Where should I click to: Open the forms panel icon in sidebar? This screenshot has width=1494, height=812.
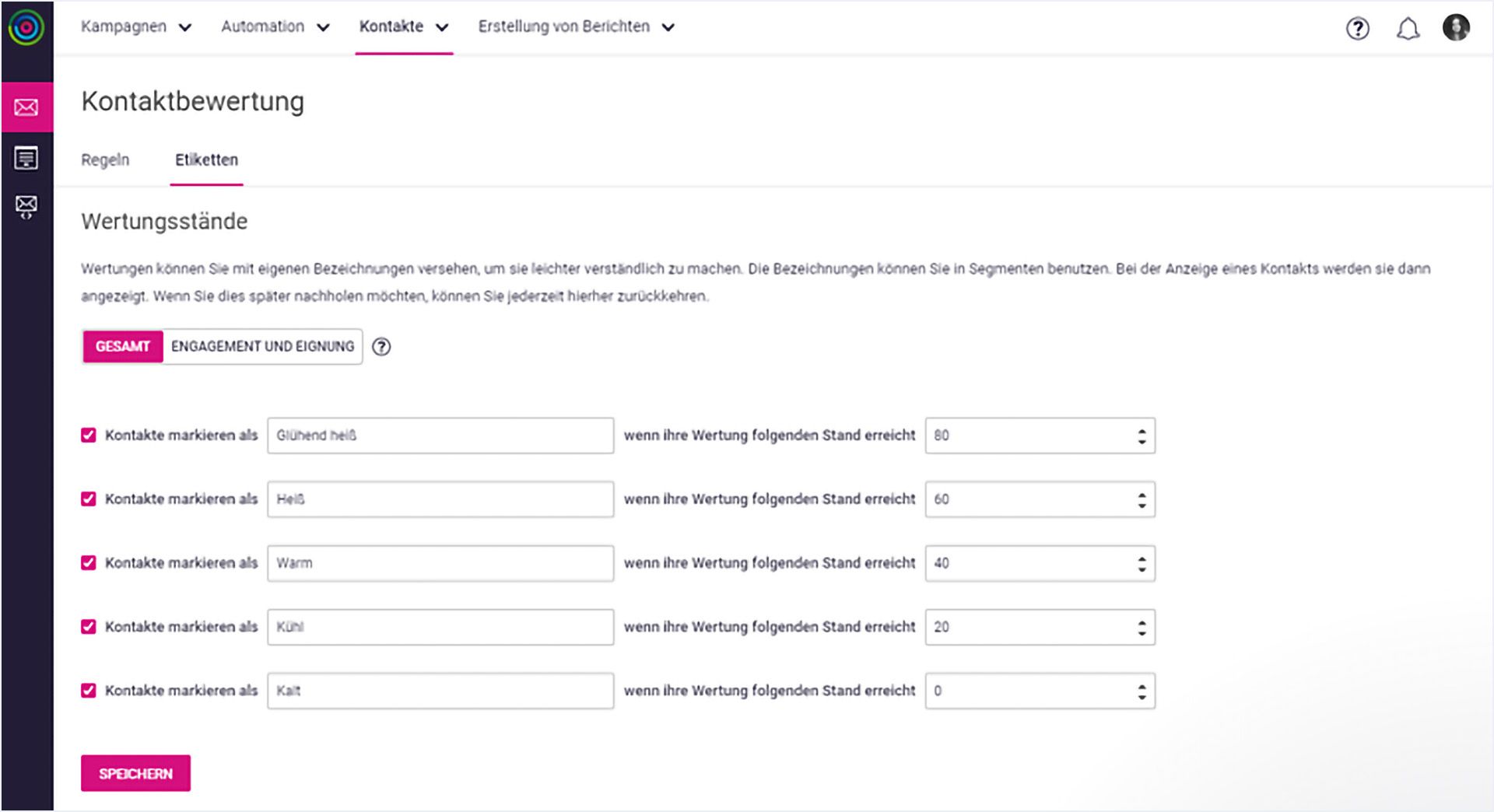click(x=26, y=159)
